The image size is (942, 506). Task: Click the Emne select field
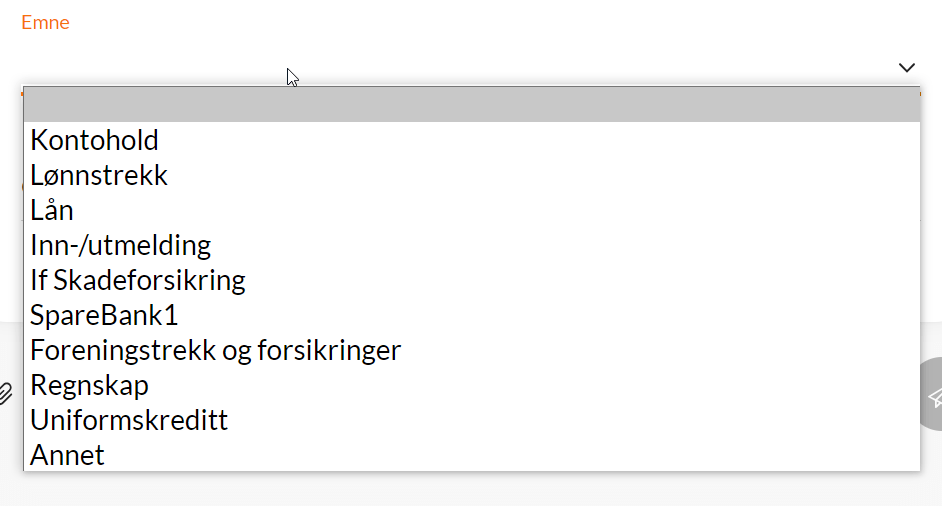pyautogui.click(x=460, y=68)
